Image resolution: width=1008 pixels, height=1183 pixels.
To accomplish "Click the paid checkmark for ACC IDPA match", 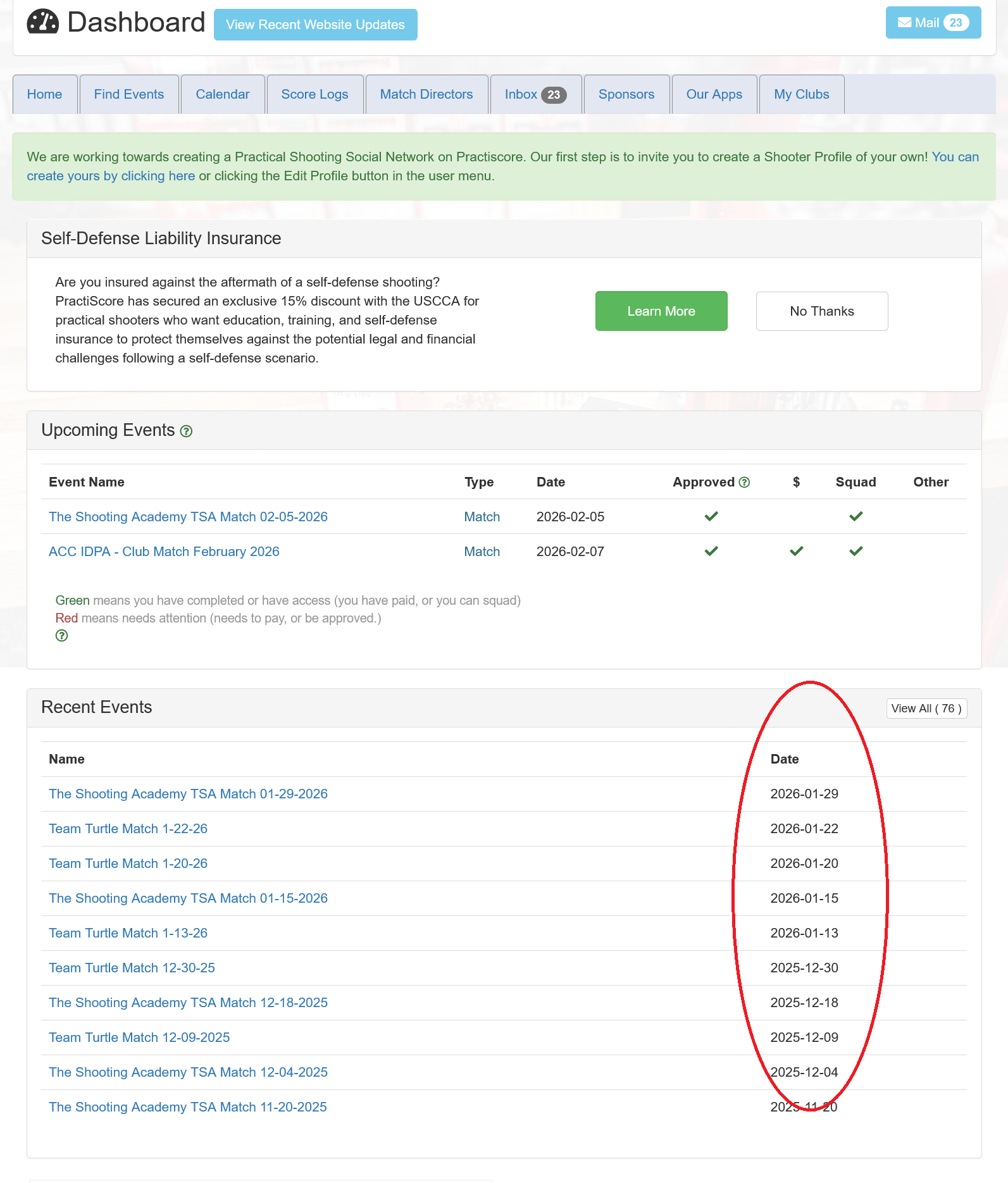I will [x=796, y=552].
